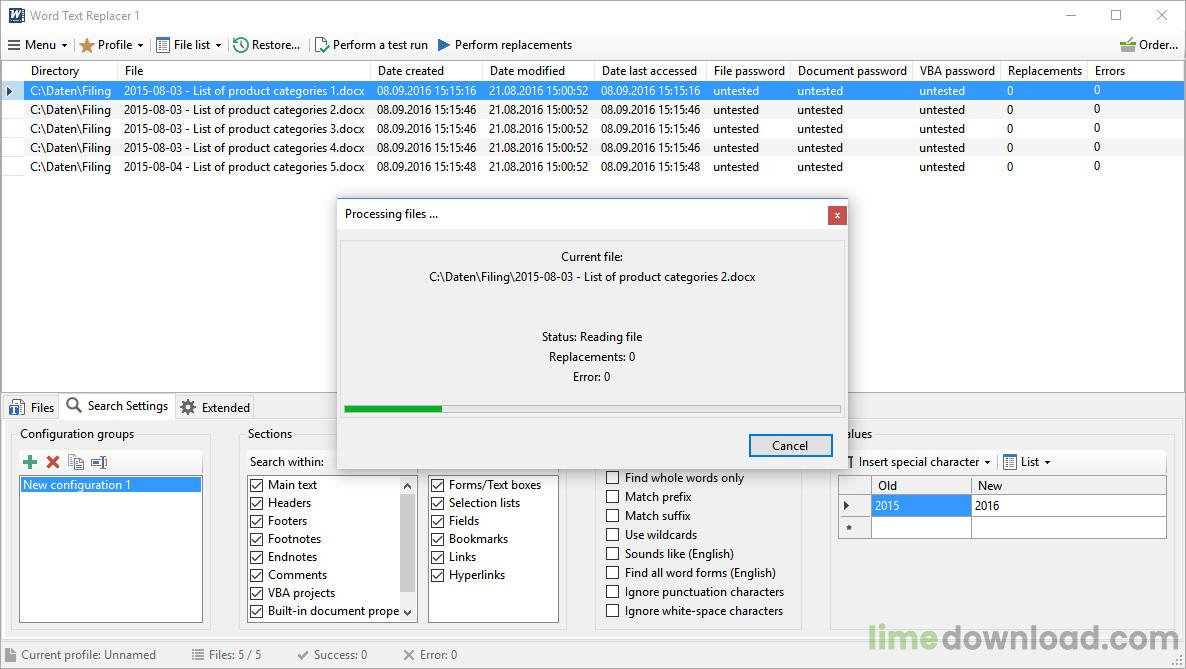Screen dimensions: 1186x669
Task: Delete configuration using the red X icon
Action: tap(53, 462)
